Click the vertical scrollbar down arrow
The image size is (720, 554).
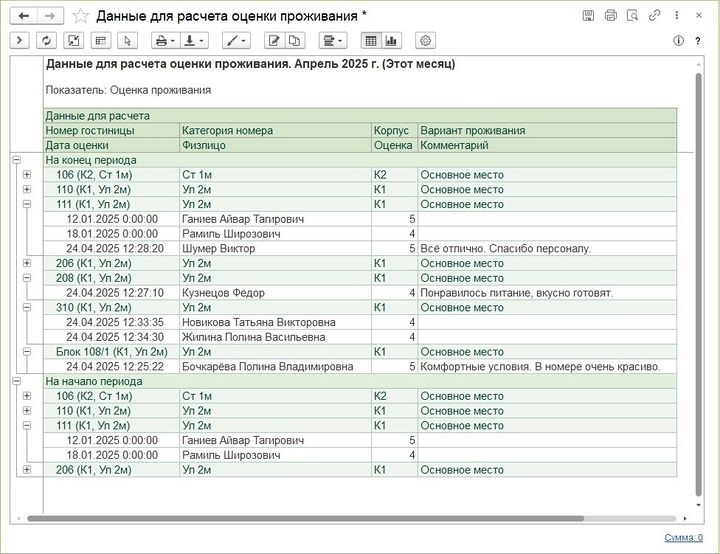pos(698,505)
